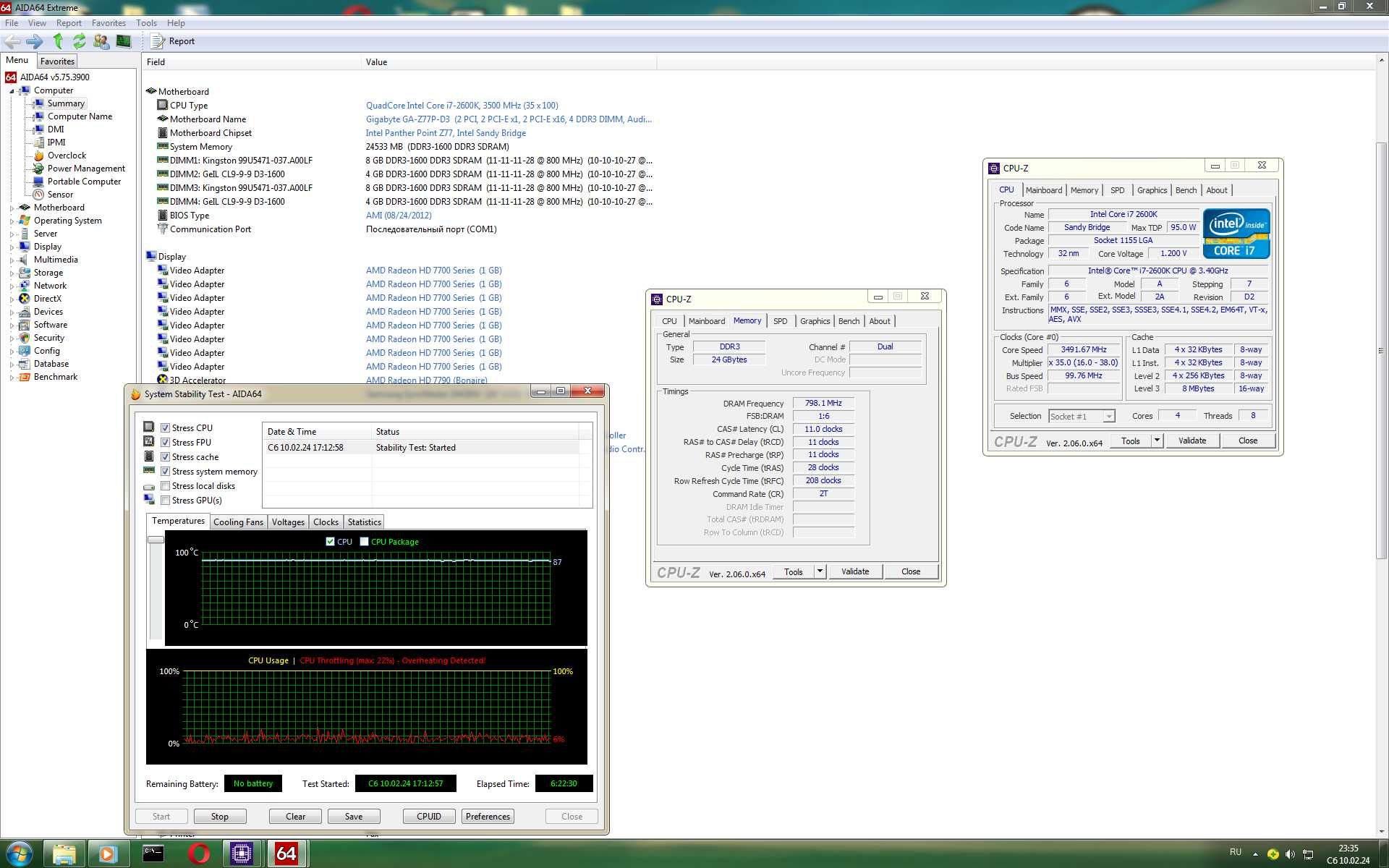
Task: Enable Stress local disks checkbox
Action: pyautogui.click(x=165, y=485)
